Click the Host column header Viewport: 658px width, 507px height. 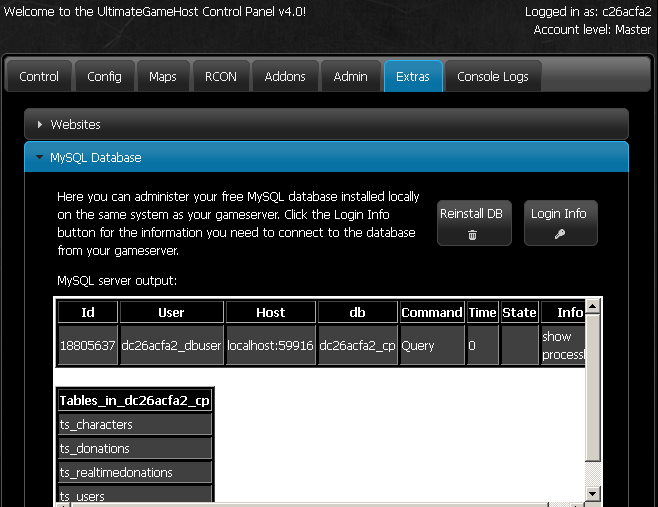point(270,312)
